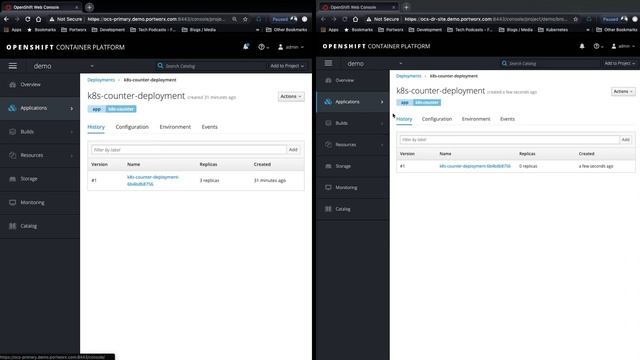The width and height of the screenshot is (640, 360).
Task: Open admin user menu in left console
Action: [x=291, y=47]
